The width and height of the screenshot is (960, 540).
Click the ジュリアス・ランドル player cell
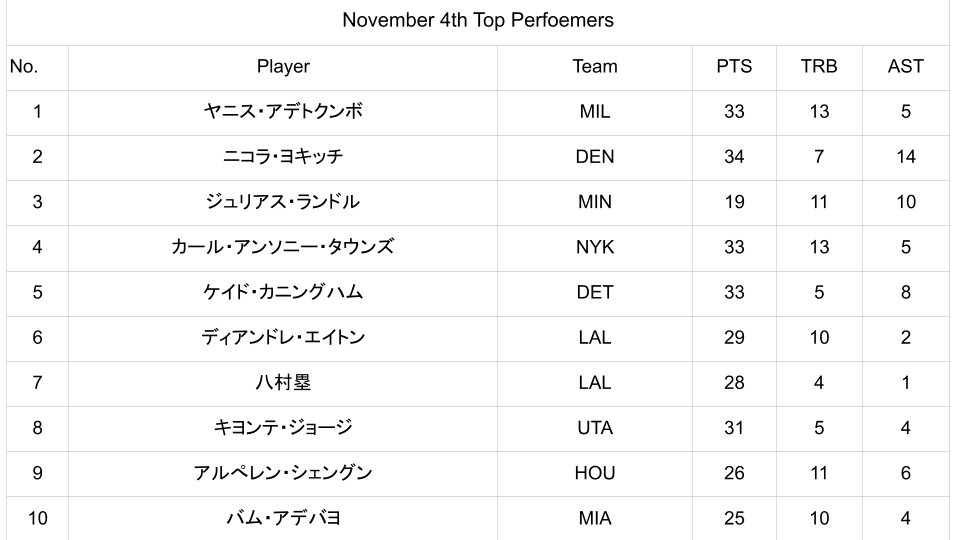(x=283, y=202)
